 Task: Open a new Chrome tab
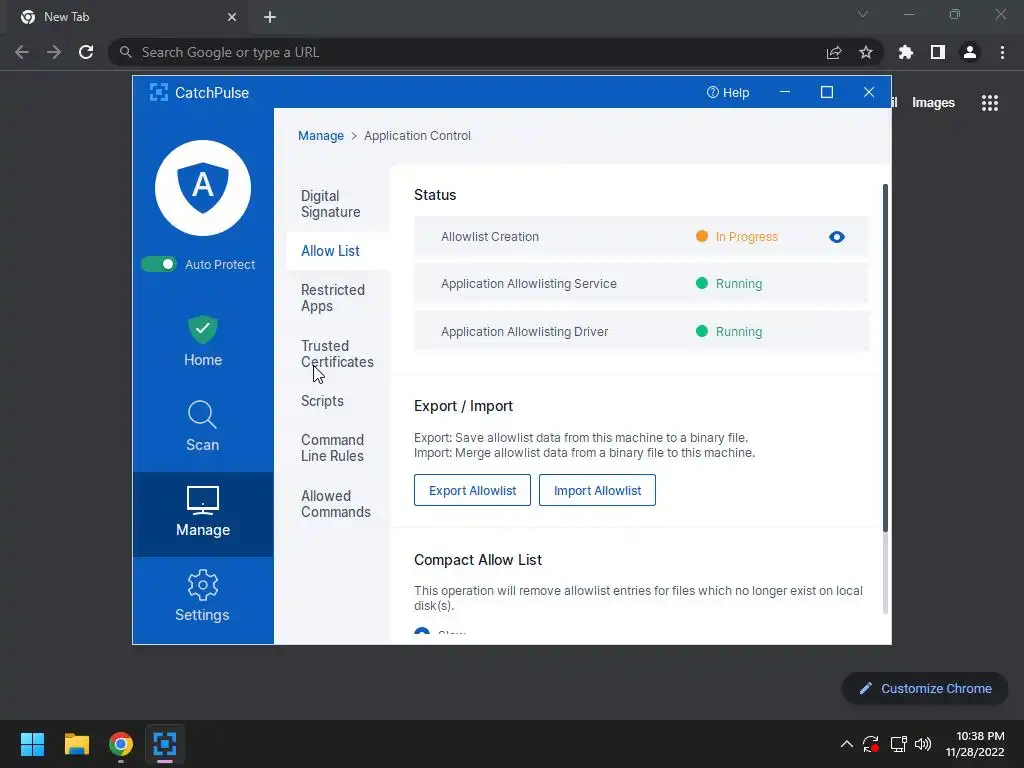(x=270, y=17)
